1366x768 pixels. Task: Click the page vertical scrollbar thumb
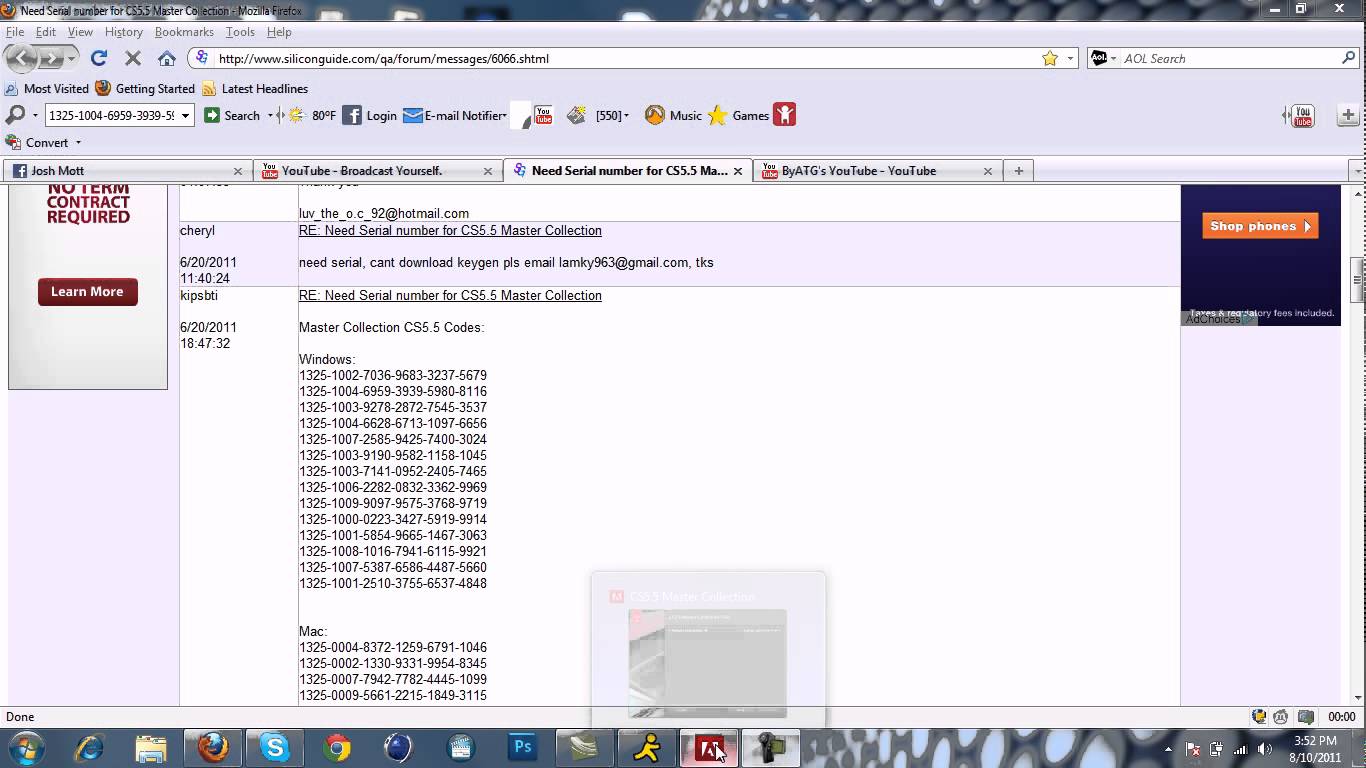pos(1357,279)
